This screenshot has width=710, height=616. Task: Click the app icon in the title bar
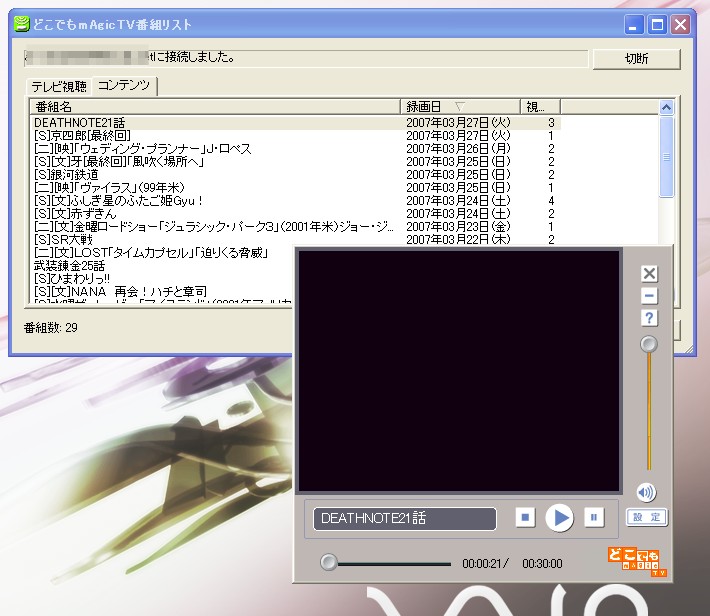21,24
